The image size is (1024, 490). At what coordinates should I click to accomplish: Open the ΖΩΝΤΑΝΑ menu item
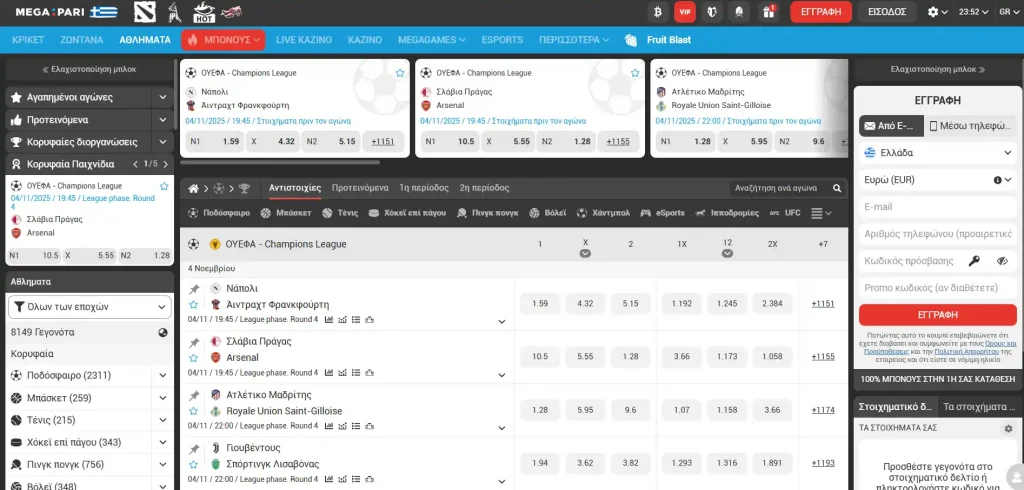click(x=82, y=40)
